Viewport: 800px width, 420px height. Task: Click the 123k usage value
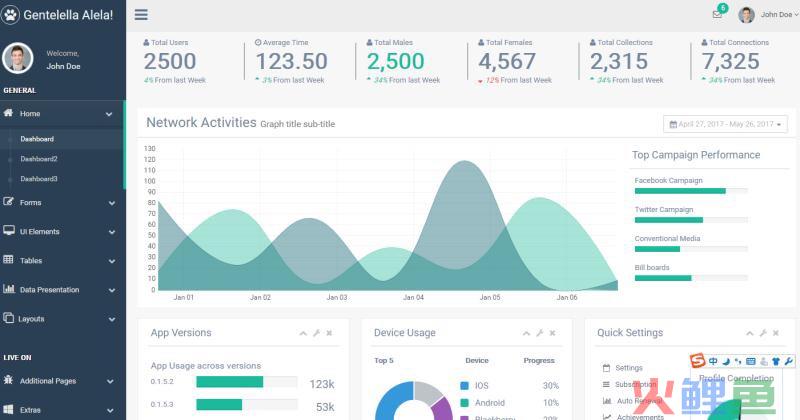click(322, 384)
